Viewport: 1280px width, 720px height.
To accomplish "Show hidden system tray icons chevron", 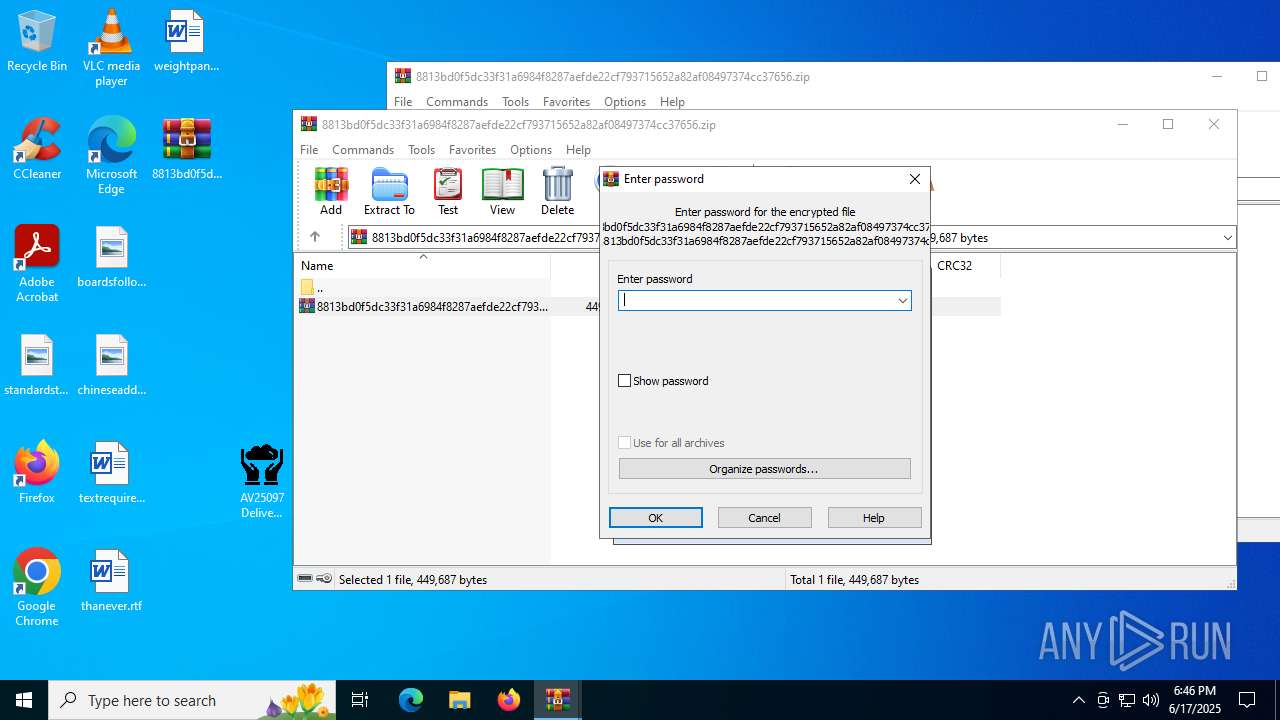I will click(x=1078, y=700).
